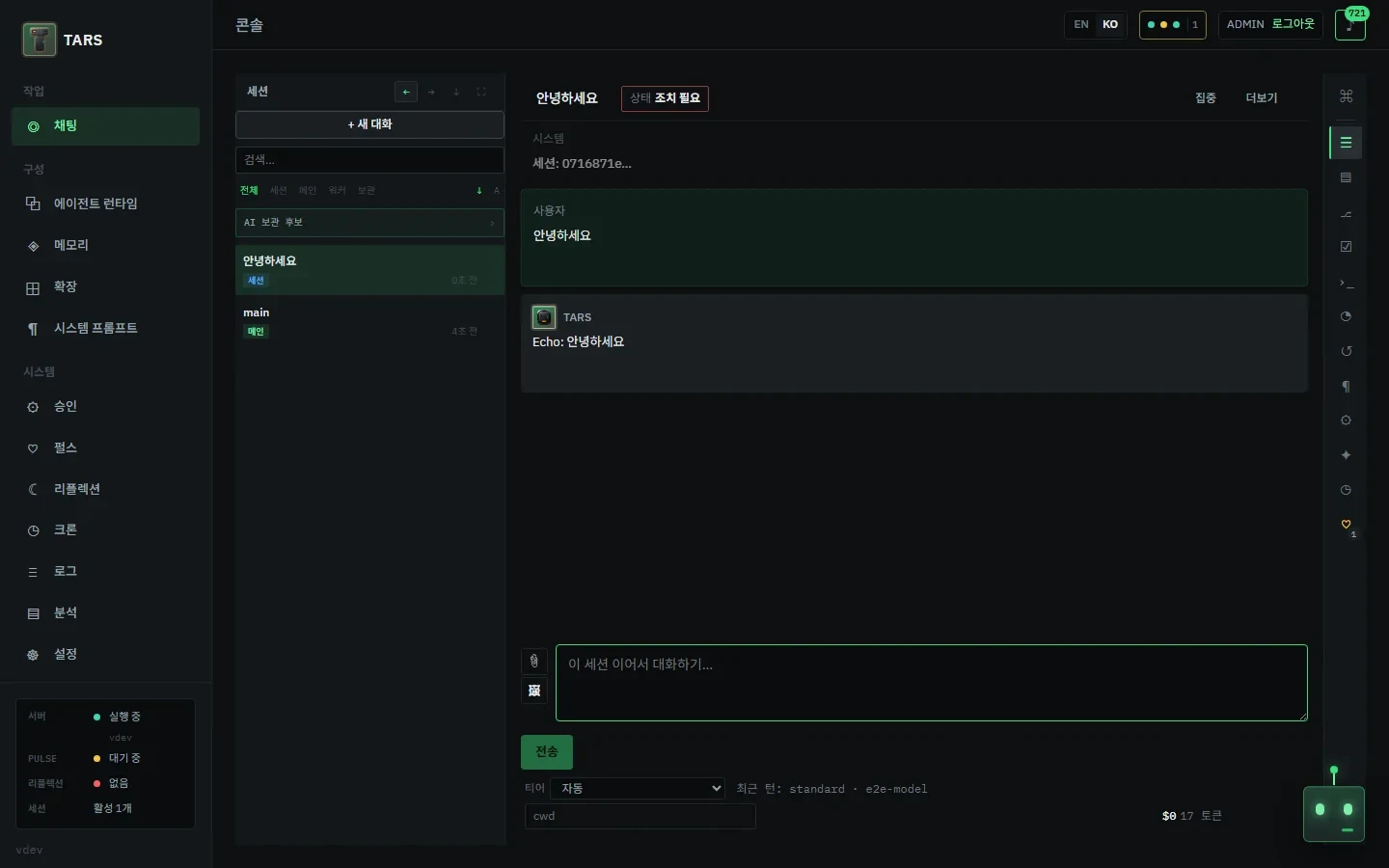Image resolution: width=1389 pixels, height=868 pixels.
Task: Open the command palette icon in the right rail
Action: coord(1347,95)
